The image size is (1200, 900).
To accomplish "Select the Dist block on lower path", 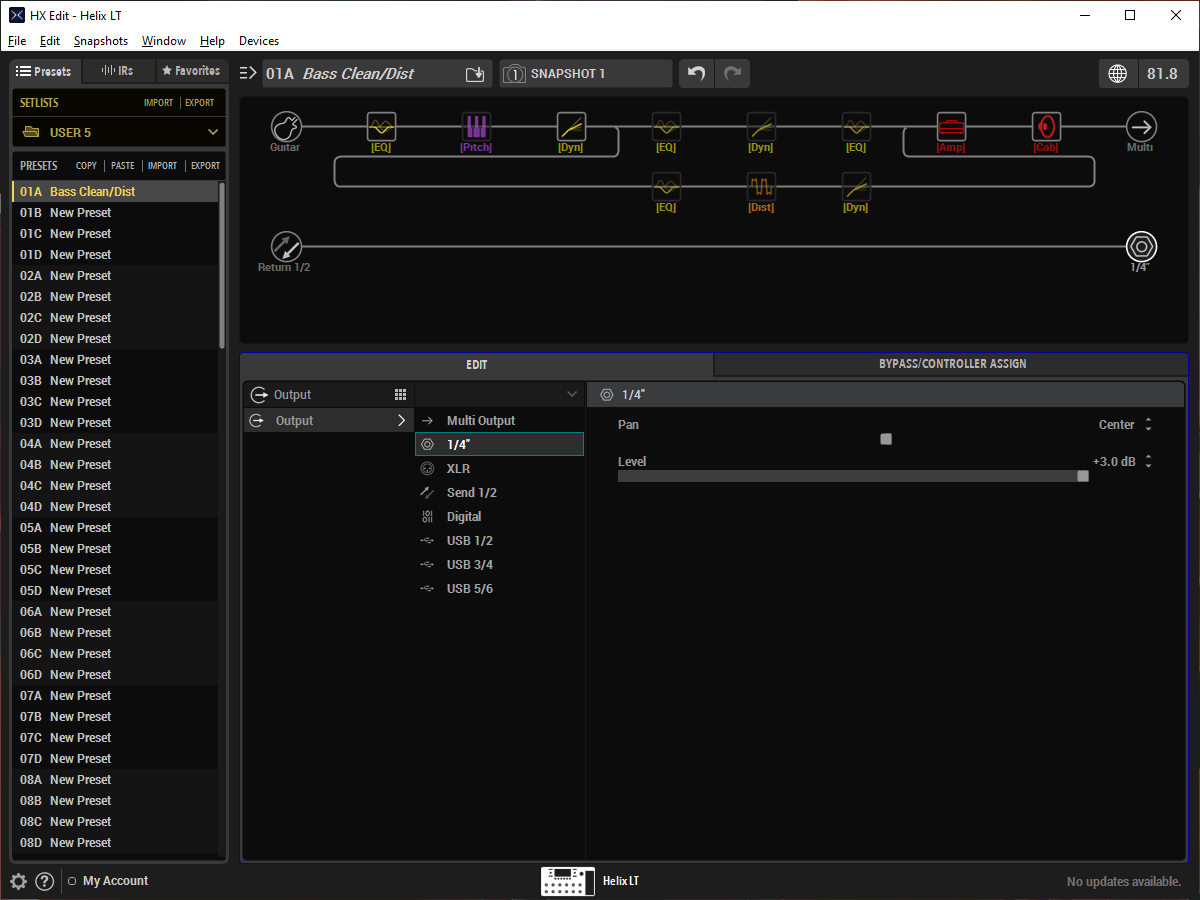I will point(761,187).
